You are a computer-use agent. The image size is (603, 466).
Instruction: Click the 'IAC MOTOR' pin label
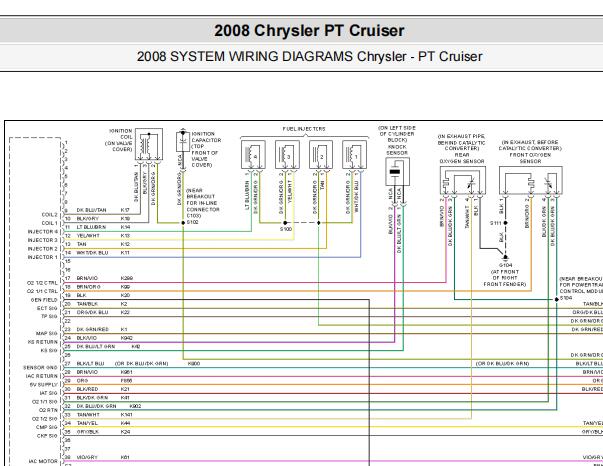pos(43,461)
